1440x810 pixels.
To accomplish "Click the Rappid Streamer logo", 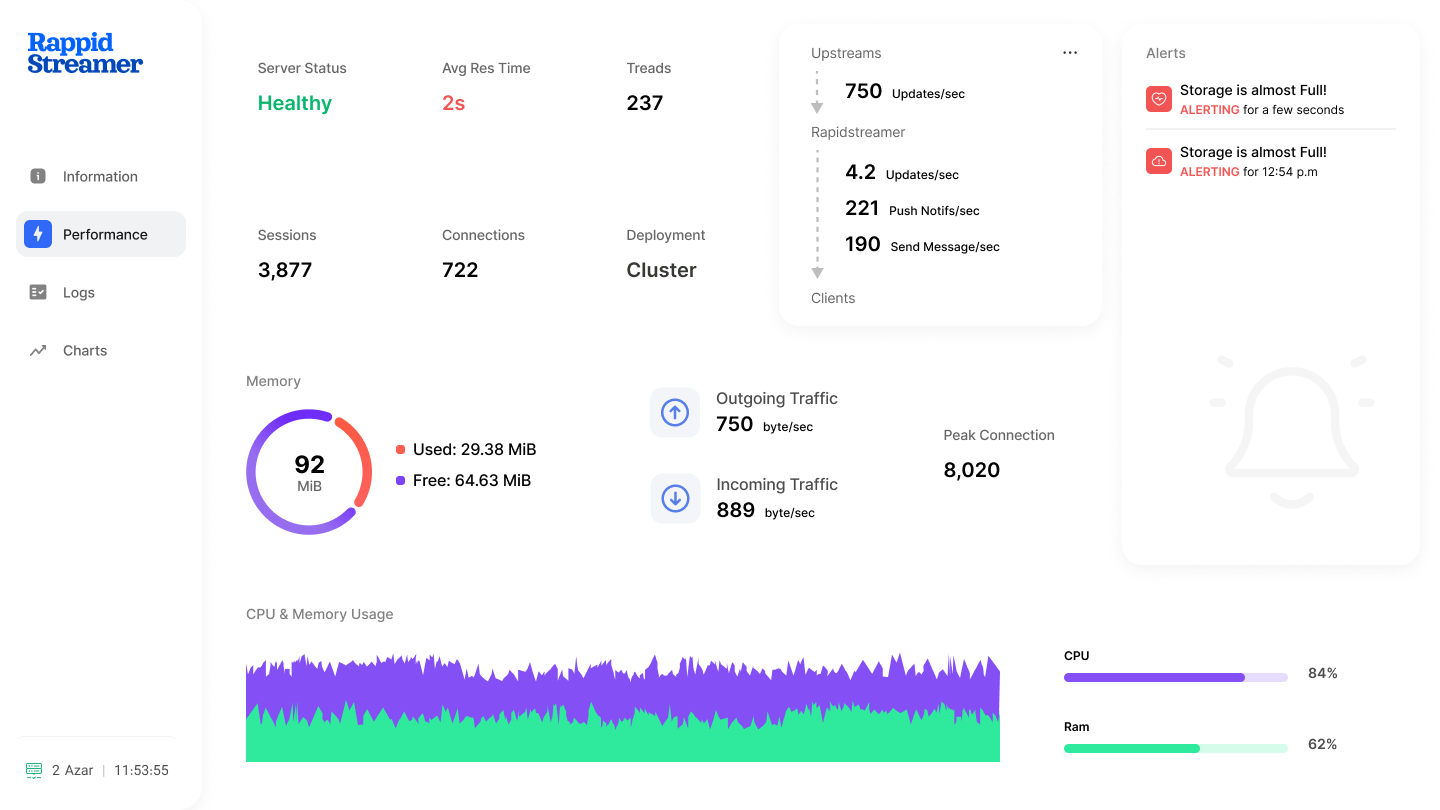I will tap(85, 53).
